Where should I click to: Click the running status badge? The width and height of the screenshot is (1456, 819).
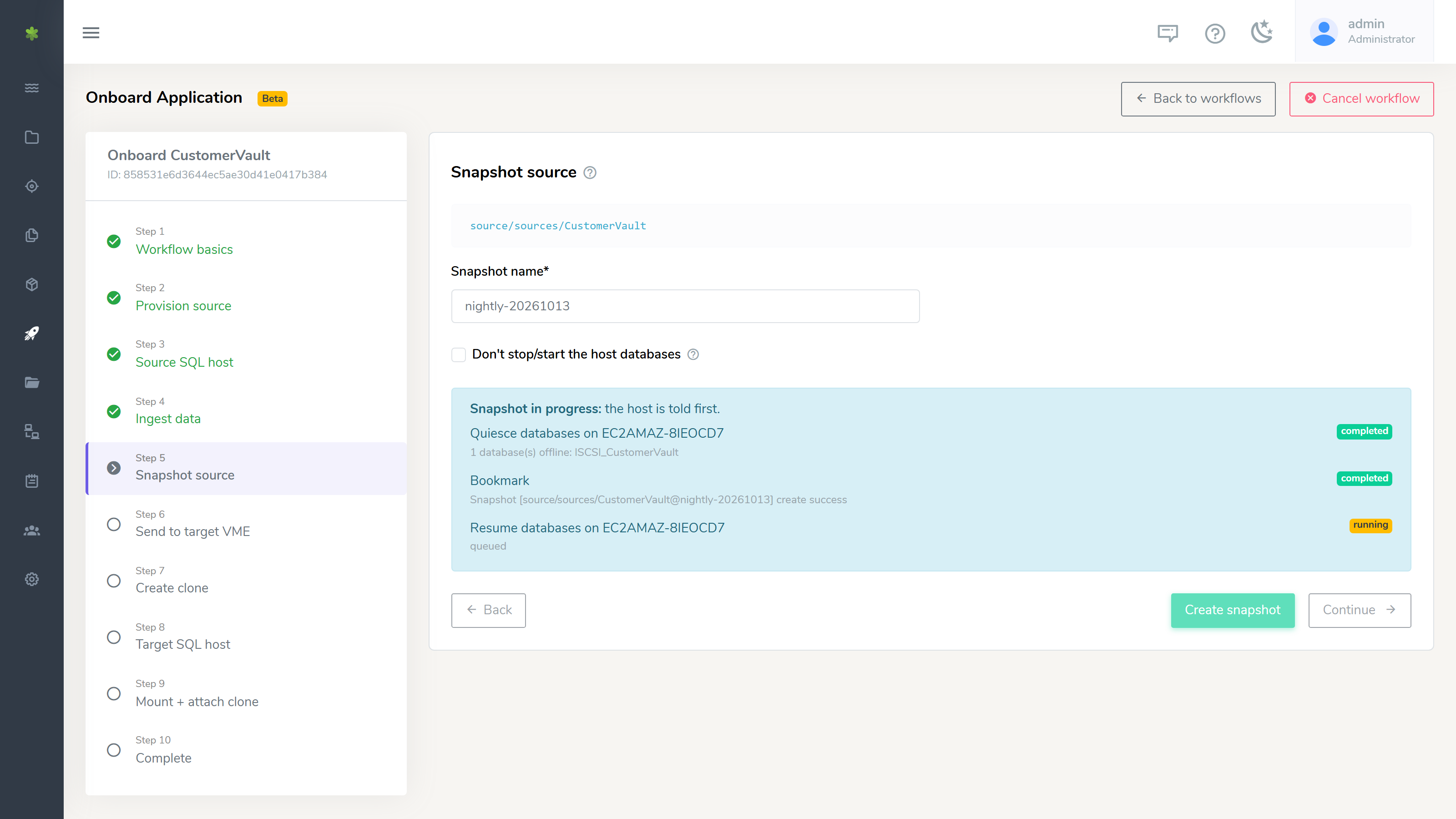point(1370,525)
